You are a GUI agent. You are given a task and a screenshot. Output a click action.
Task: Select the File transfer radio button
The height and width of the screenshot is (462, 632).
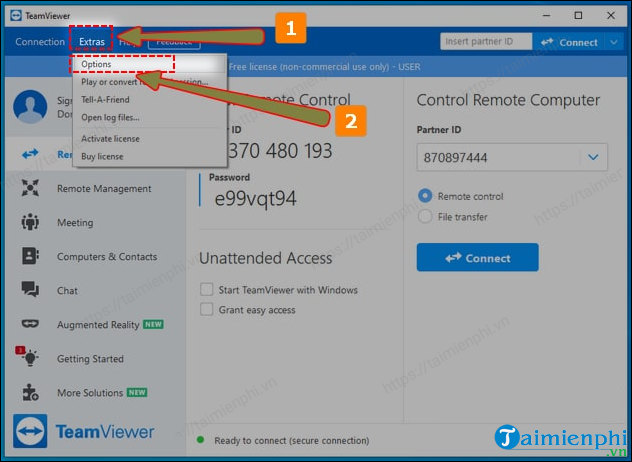tap(425, 216)
